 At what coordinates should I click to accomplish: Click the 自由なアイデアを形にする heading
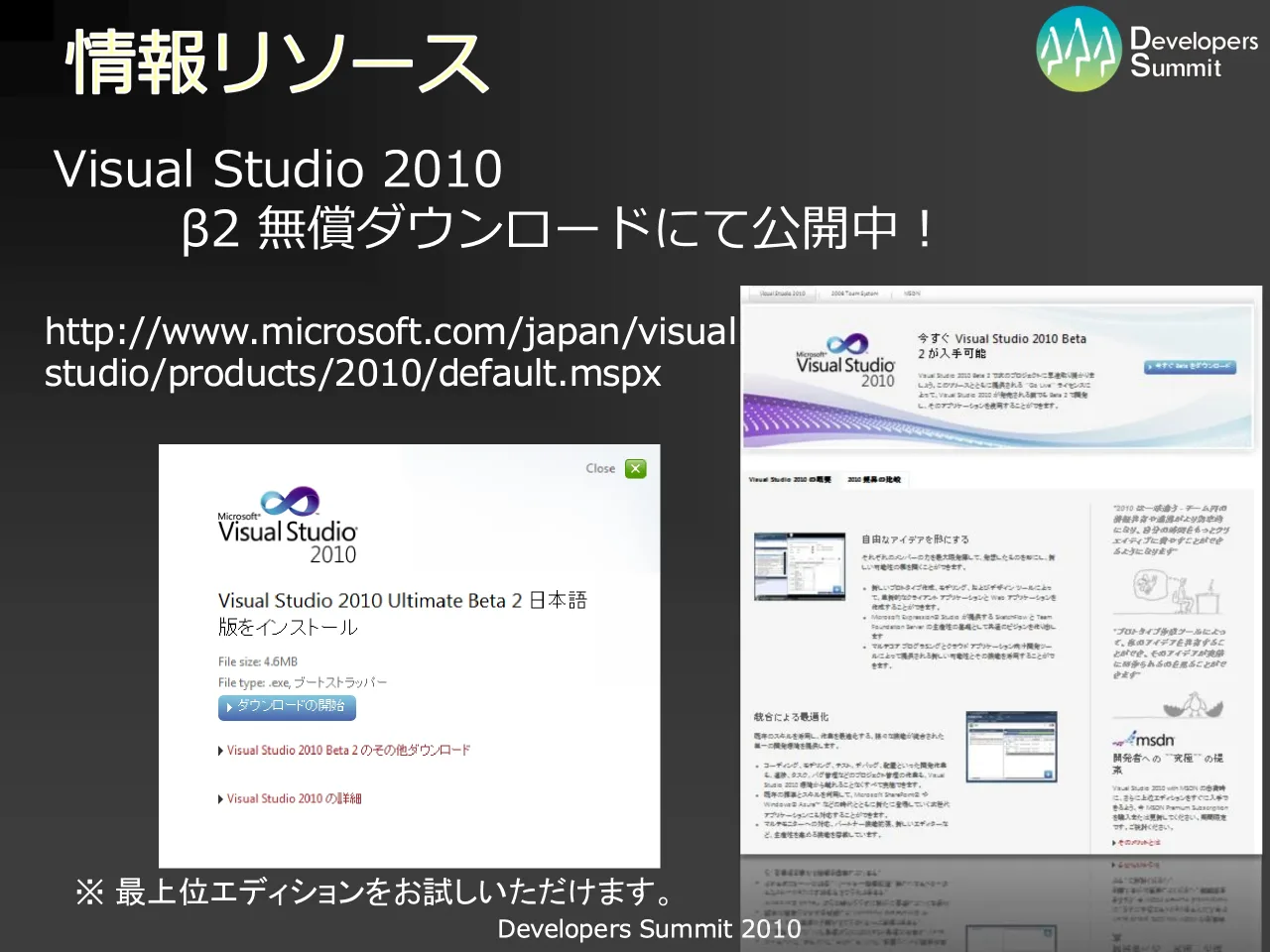coord(915,539)
